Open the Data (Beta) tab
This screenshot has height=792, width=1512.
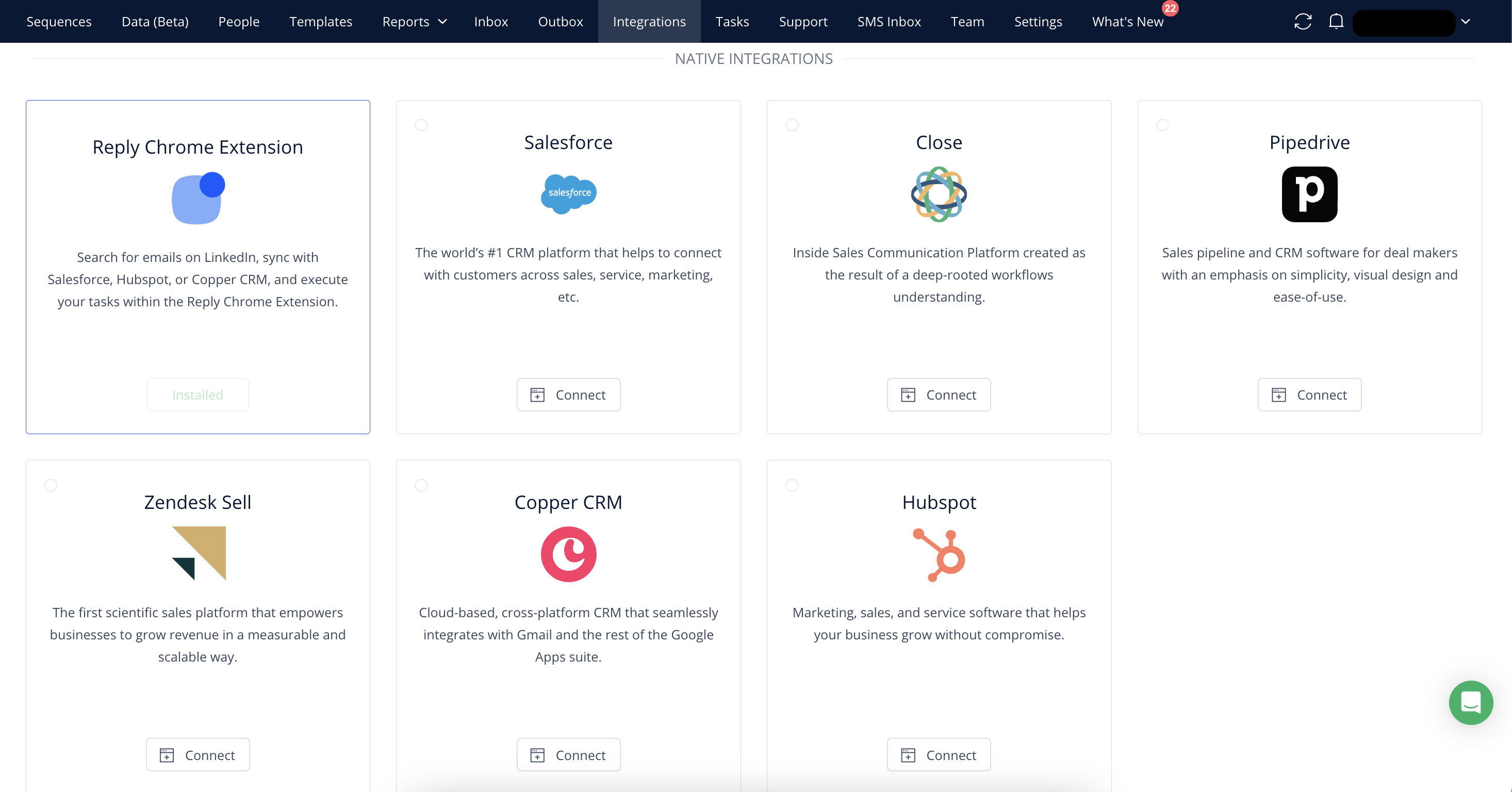[x=155, y=22]
